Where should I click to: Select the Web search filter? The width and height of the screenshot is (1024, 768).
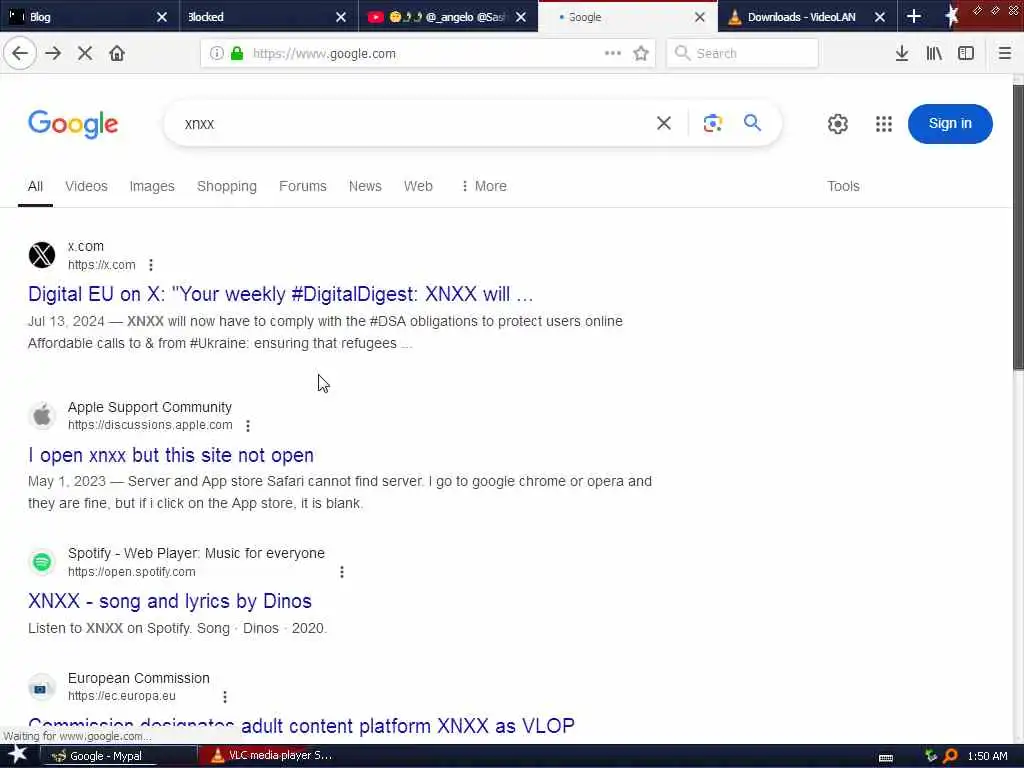pyautogui.click(x=418, y=186)
